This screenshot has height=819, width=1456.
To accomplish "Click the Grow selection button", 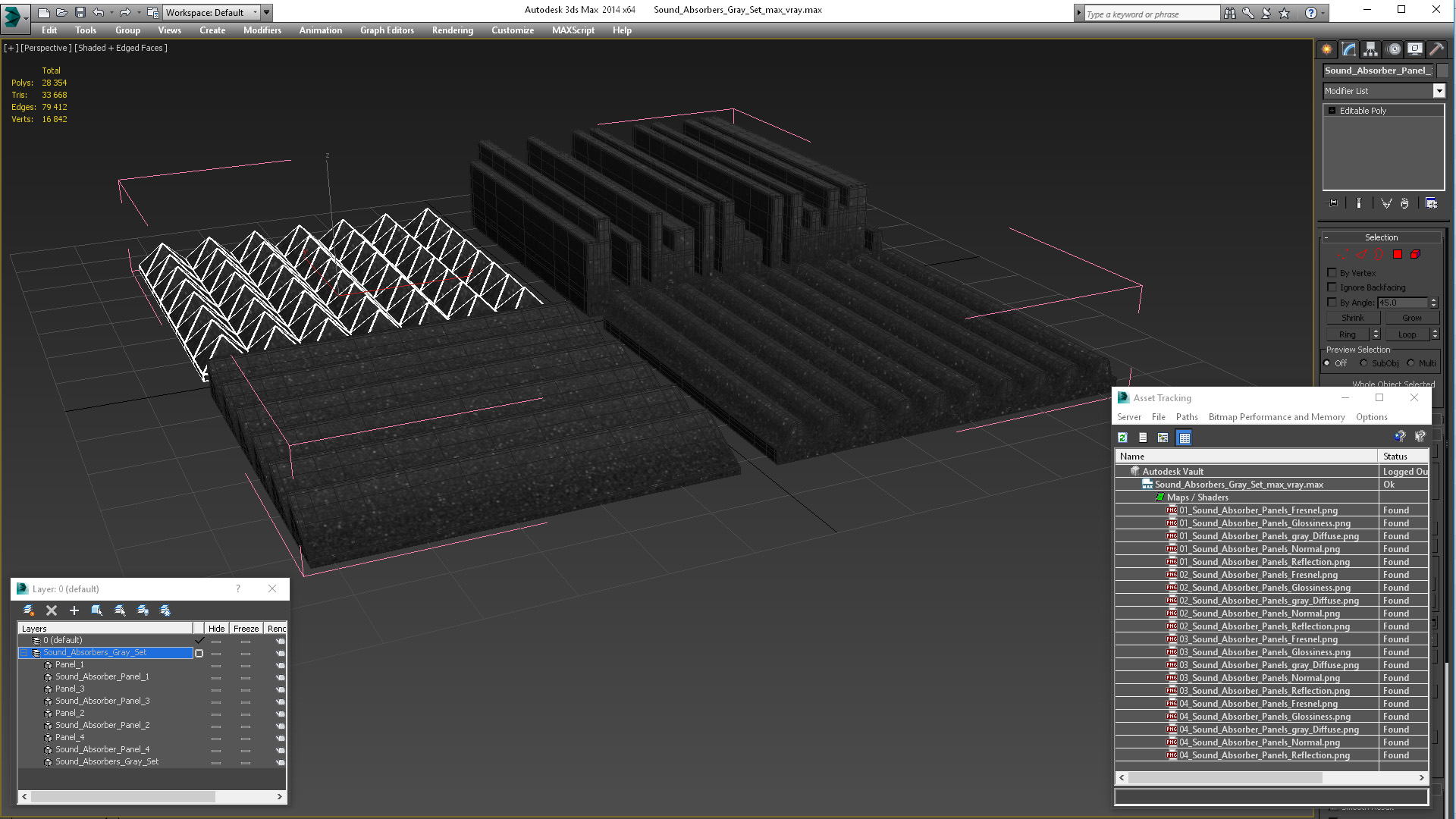I will coord(1411,318).
